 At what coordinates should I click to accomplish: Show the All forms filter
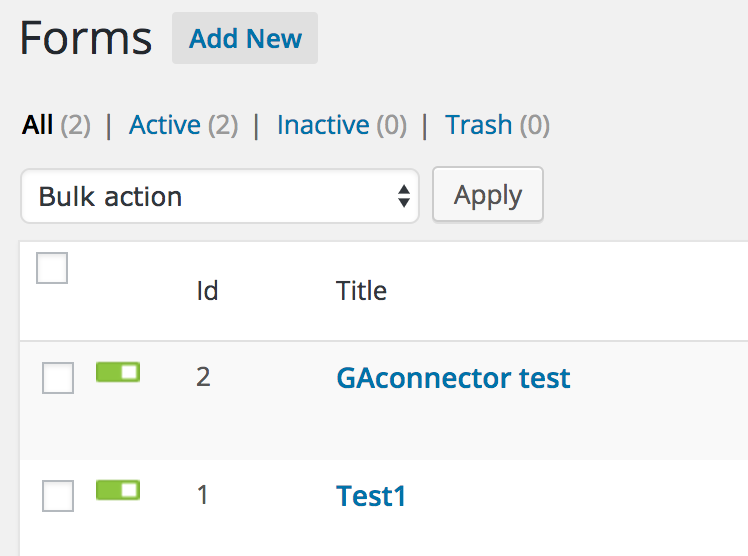point(38,125)
